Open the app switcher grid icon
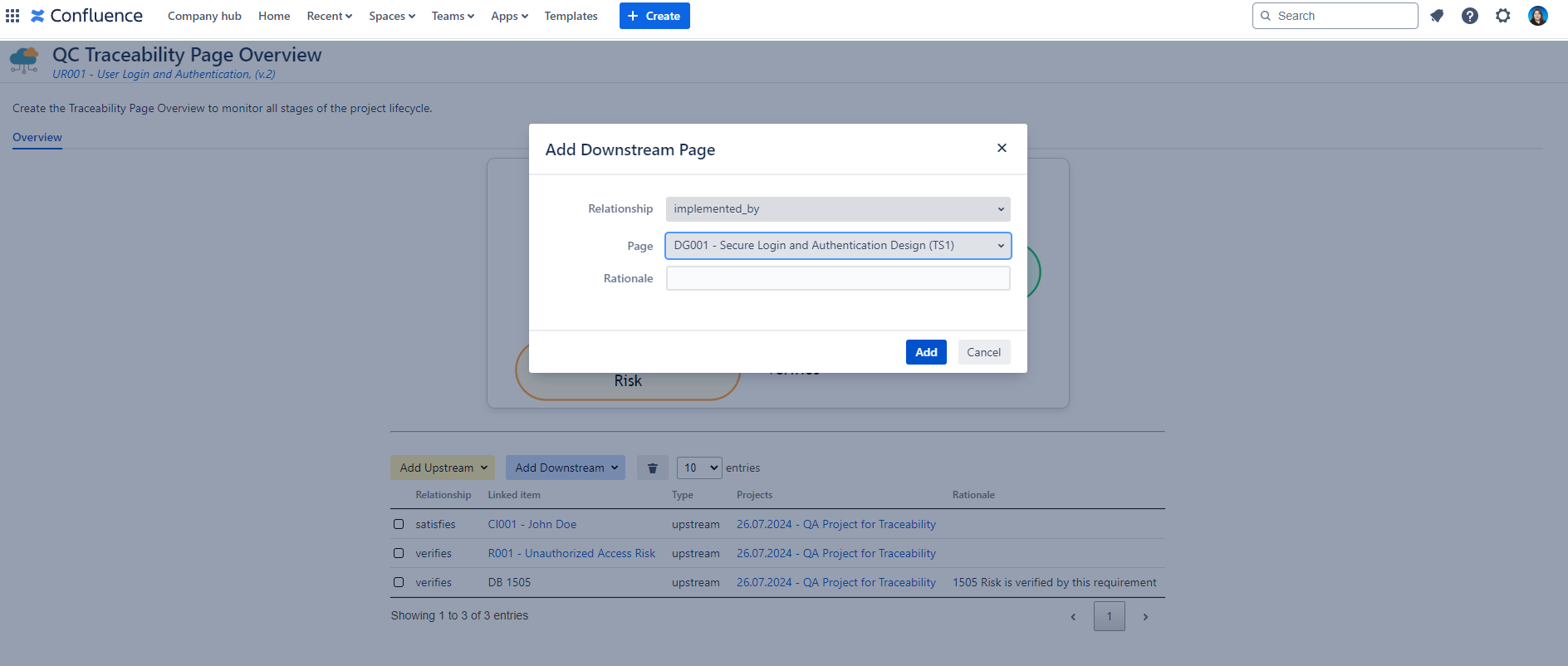Screen dimensions: 1568x666 click(x=12, y=16)
